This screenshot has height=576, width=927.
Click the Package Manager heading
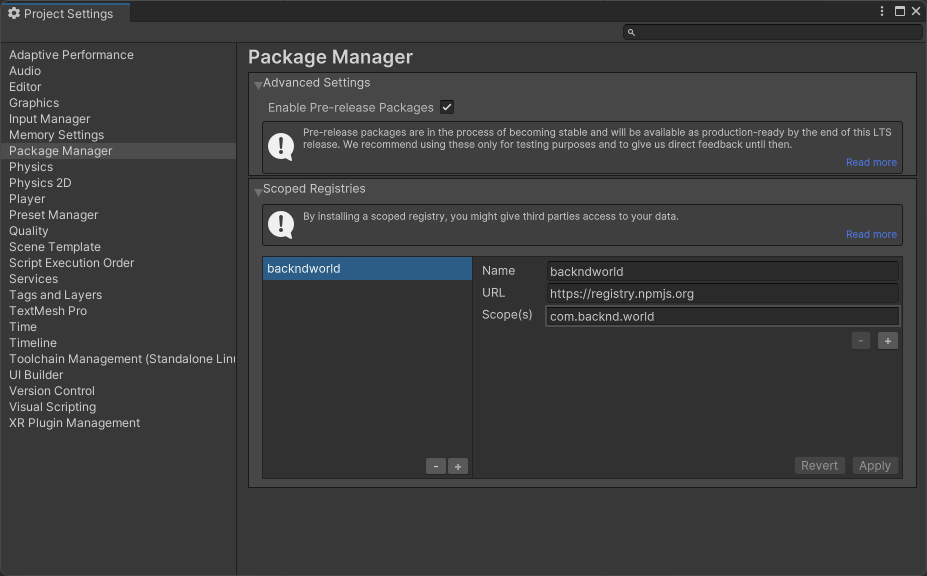[330, 57]
